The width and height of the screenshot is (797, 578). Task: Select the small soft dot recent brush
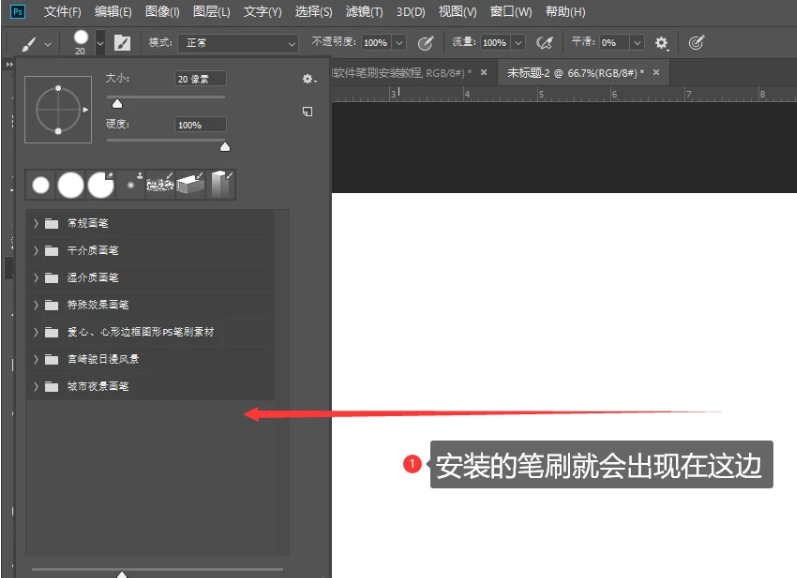pyautogui.click(x=131, y=185)
